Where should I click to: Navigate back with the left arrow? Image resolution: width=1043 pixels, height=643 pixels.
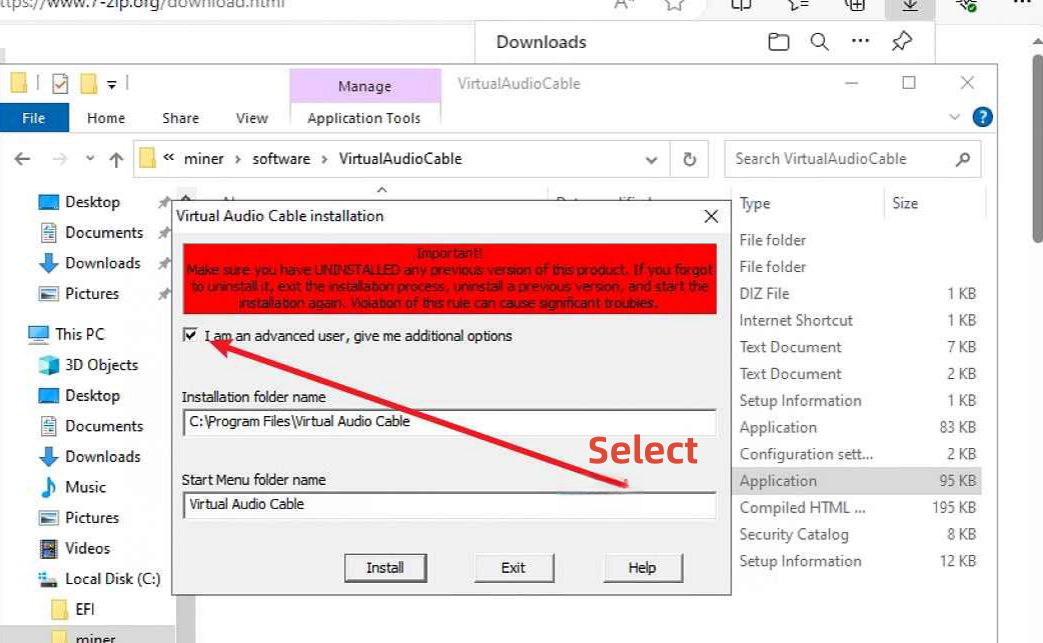pyautogui.click(x=23, y=159)
